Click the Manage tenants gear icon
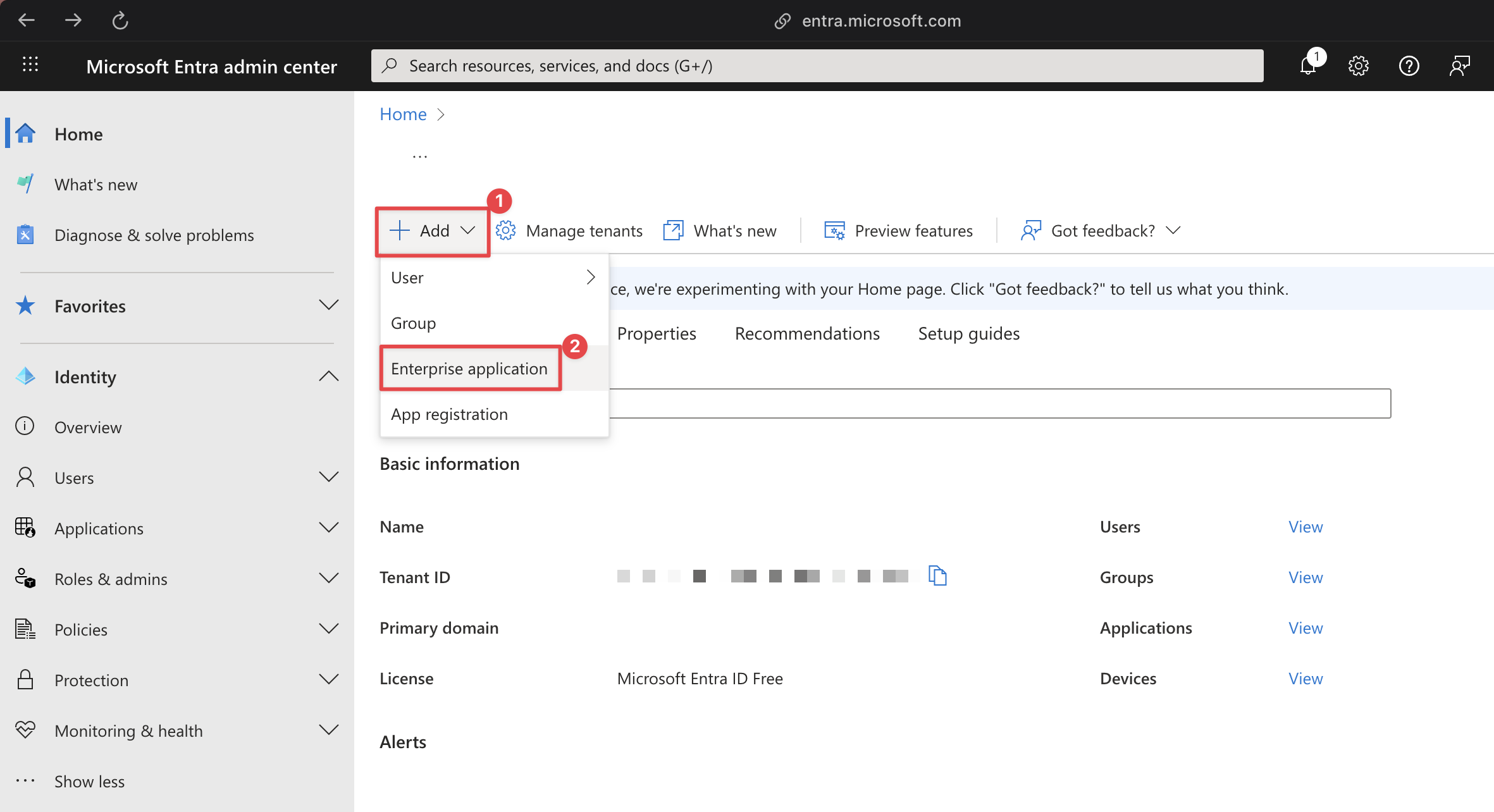Image resolution: width=1494 pixels, height=812 pixels. pyautogui.click(x=506, y=231)
